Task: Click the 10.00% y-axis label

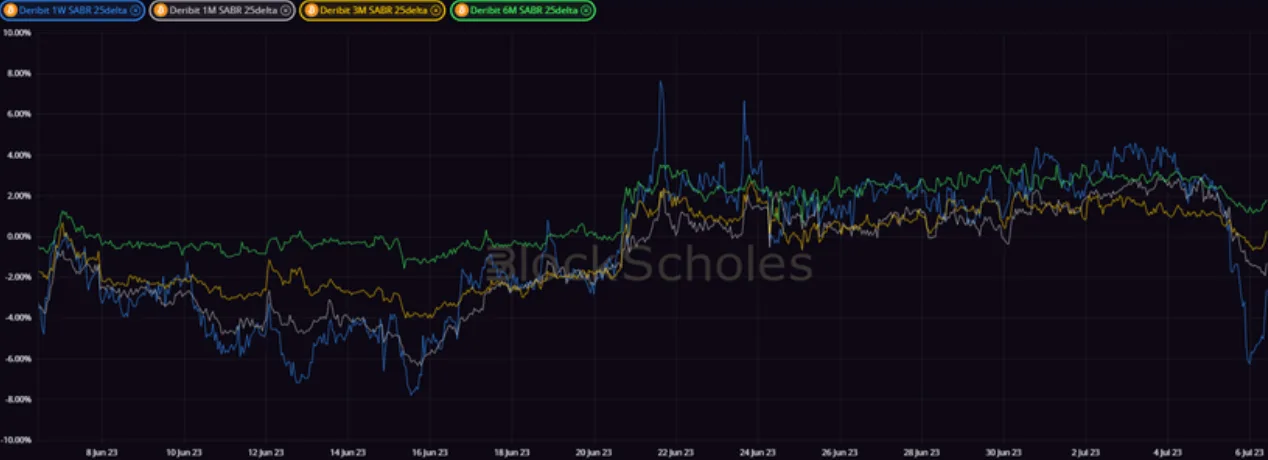Action: (17, 32)
